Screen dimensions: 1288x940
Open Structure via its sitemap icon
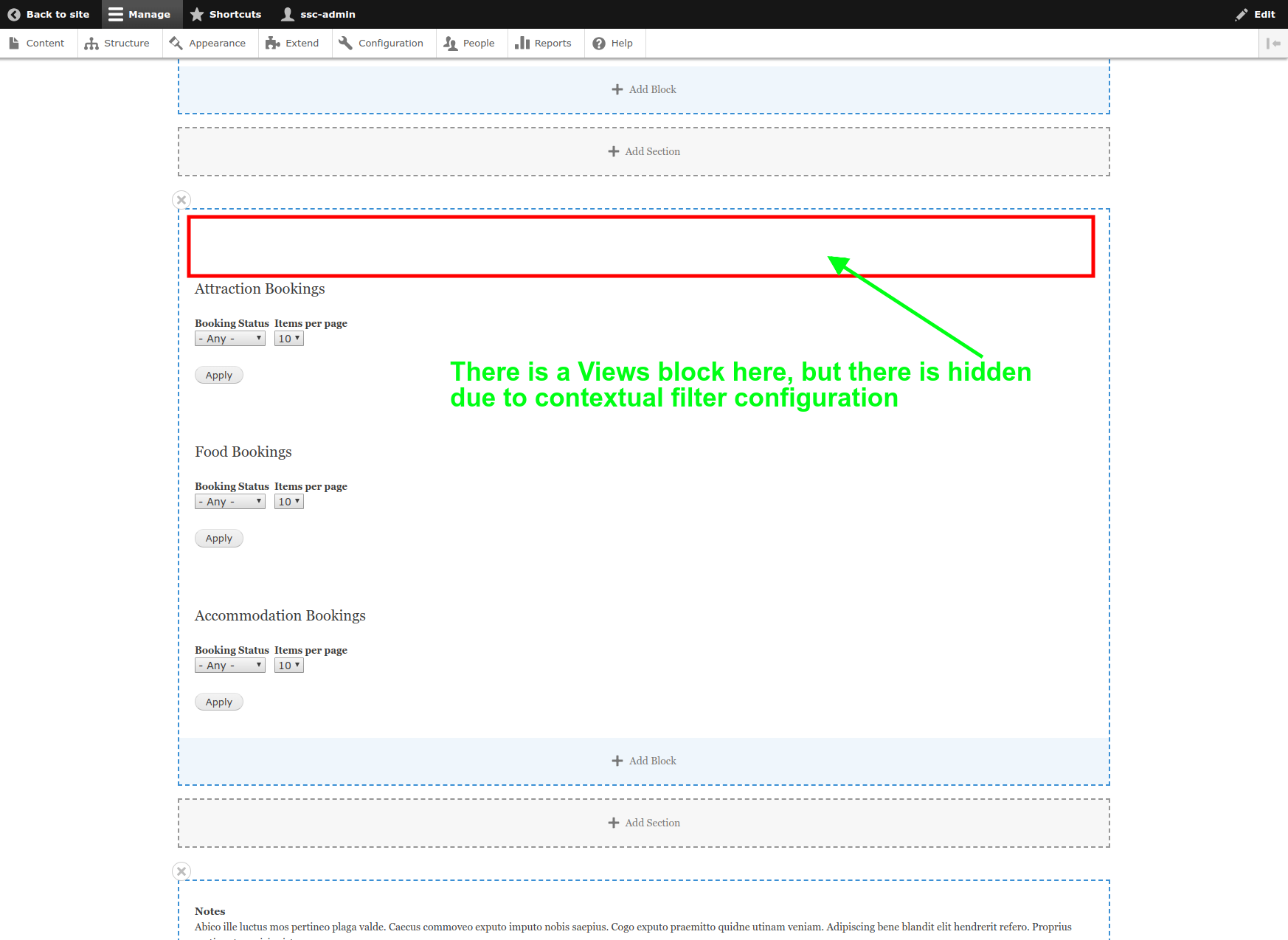(x=92, y=43)
